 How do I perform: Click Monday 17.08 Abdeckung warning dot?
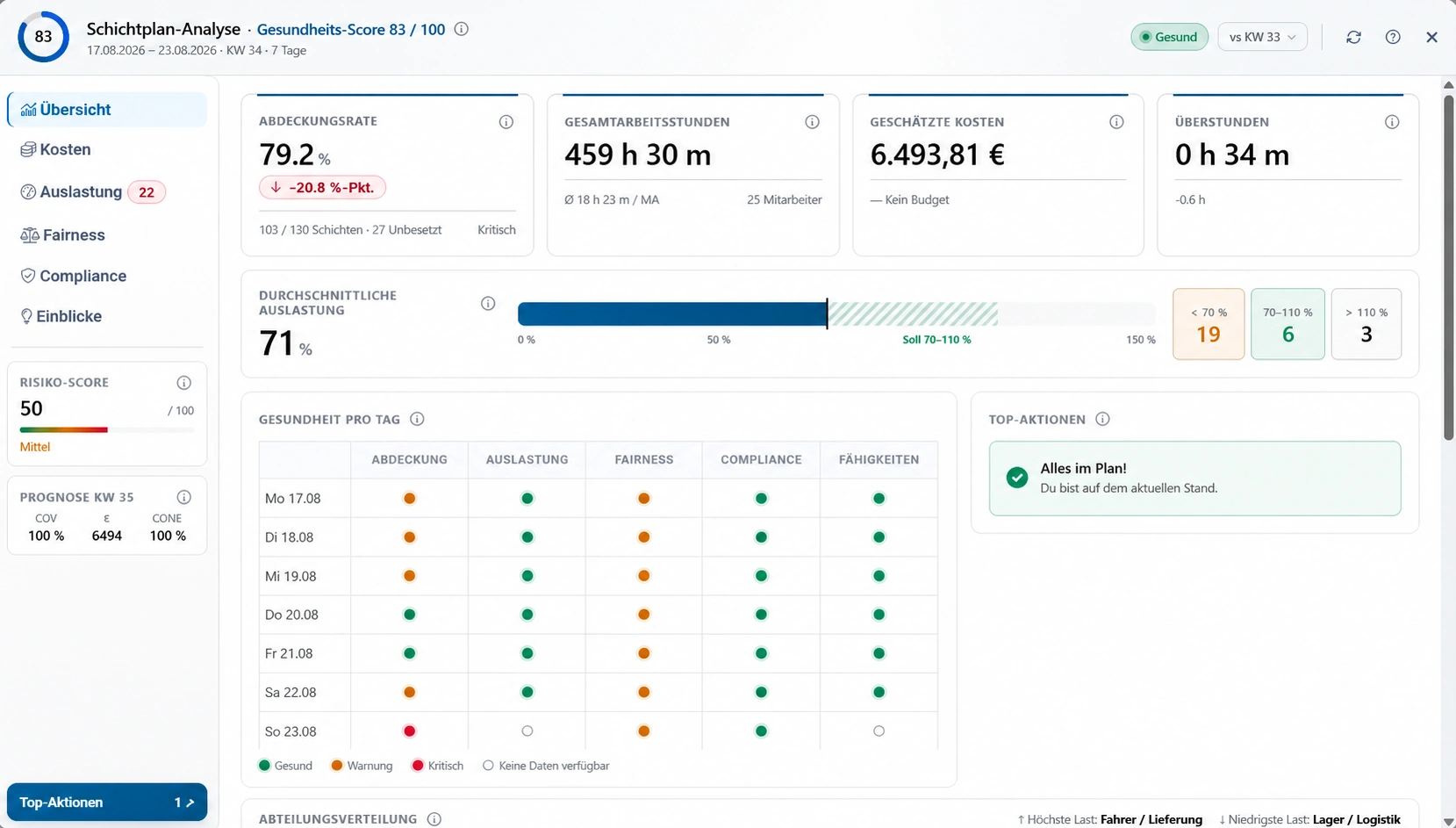[x=409, y=498]
